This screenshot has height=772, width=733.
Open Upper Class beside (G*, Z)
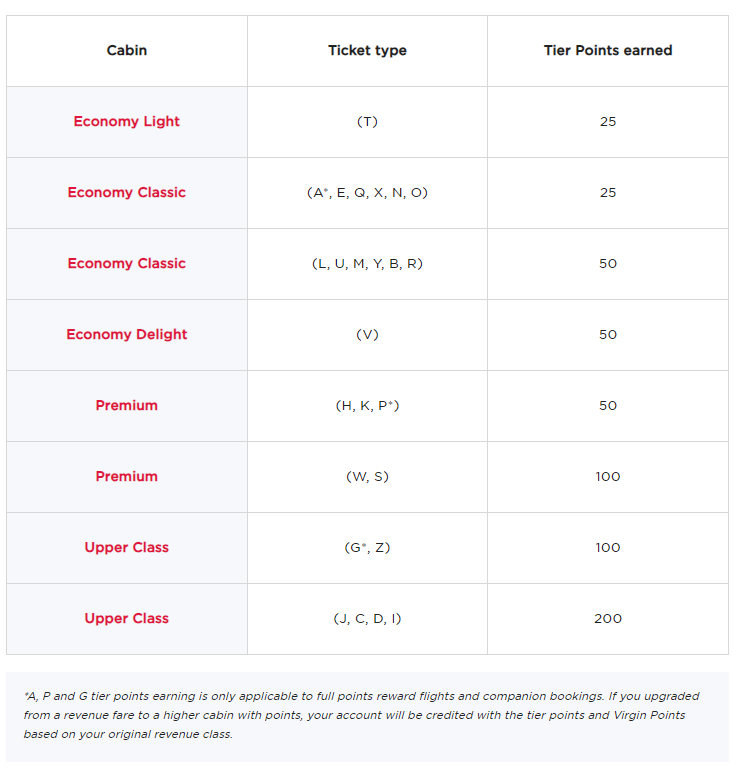(x=127, y=548)
